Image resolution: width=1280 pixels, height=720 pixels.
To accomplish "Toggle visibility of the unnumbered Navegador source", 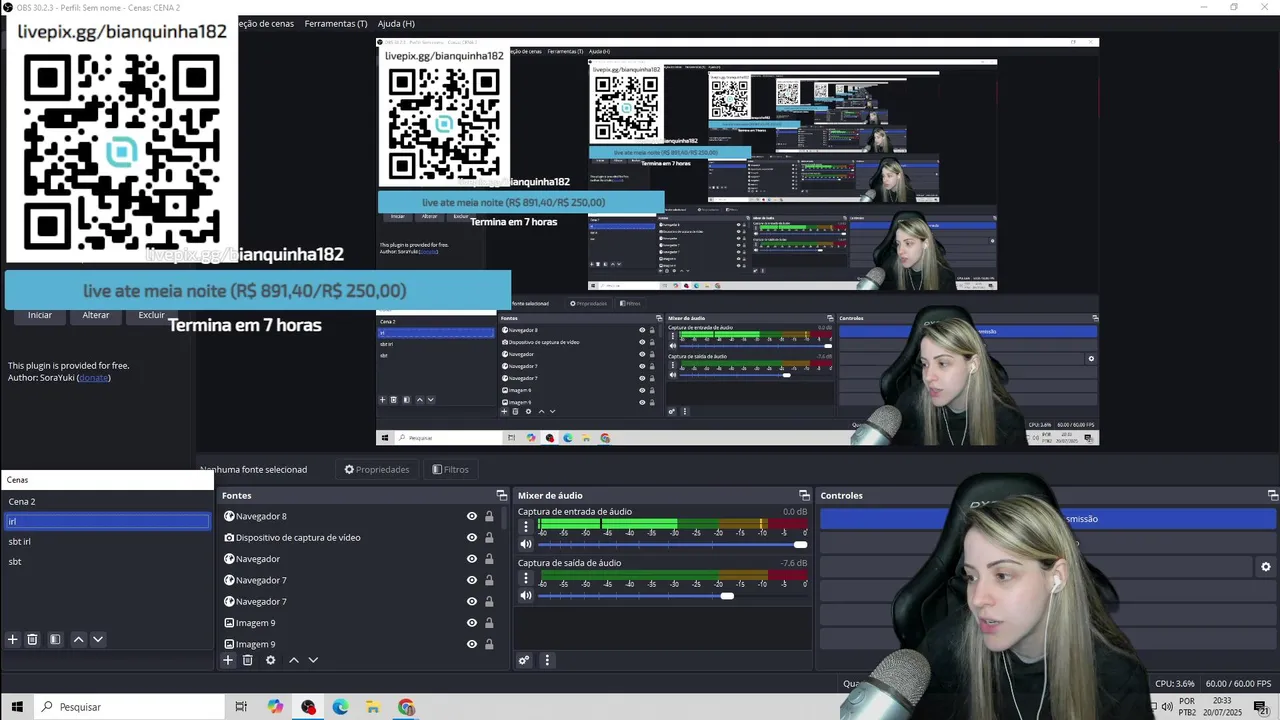I will pyautogui.click(x=472, y=559).
